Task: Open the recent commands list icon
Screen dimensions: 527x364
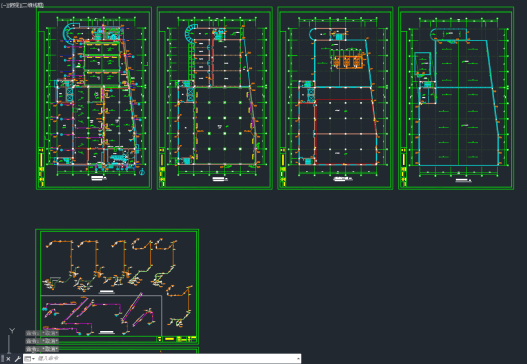Action: tap(29, 359)
